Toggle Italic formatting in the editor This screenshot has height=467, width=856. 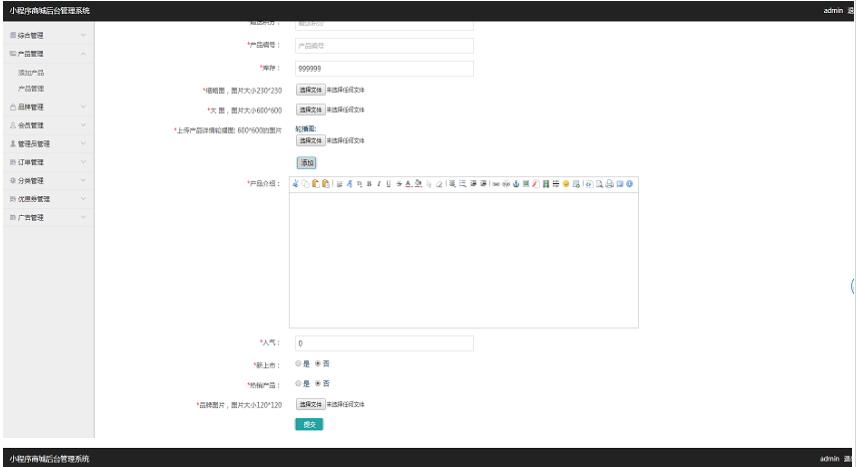click(x=379, y=184)
